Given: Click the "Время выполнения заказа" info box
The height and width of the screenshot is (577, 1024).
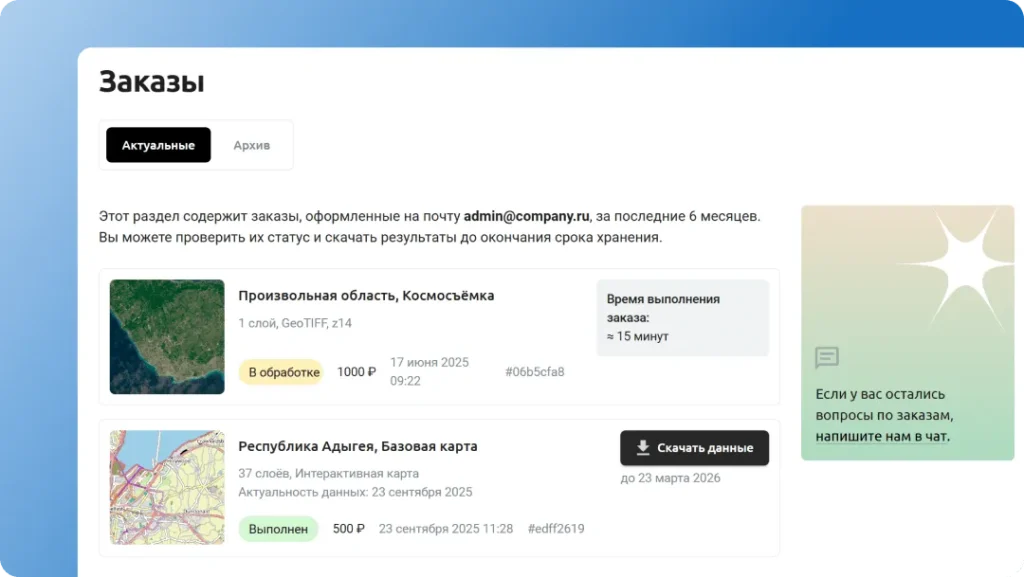Looking at the screenshot, I should pos(682,317).
